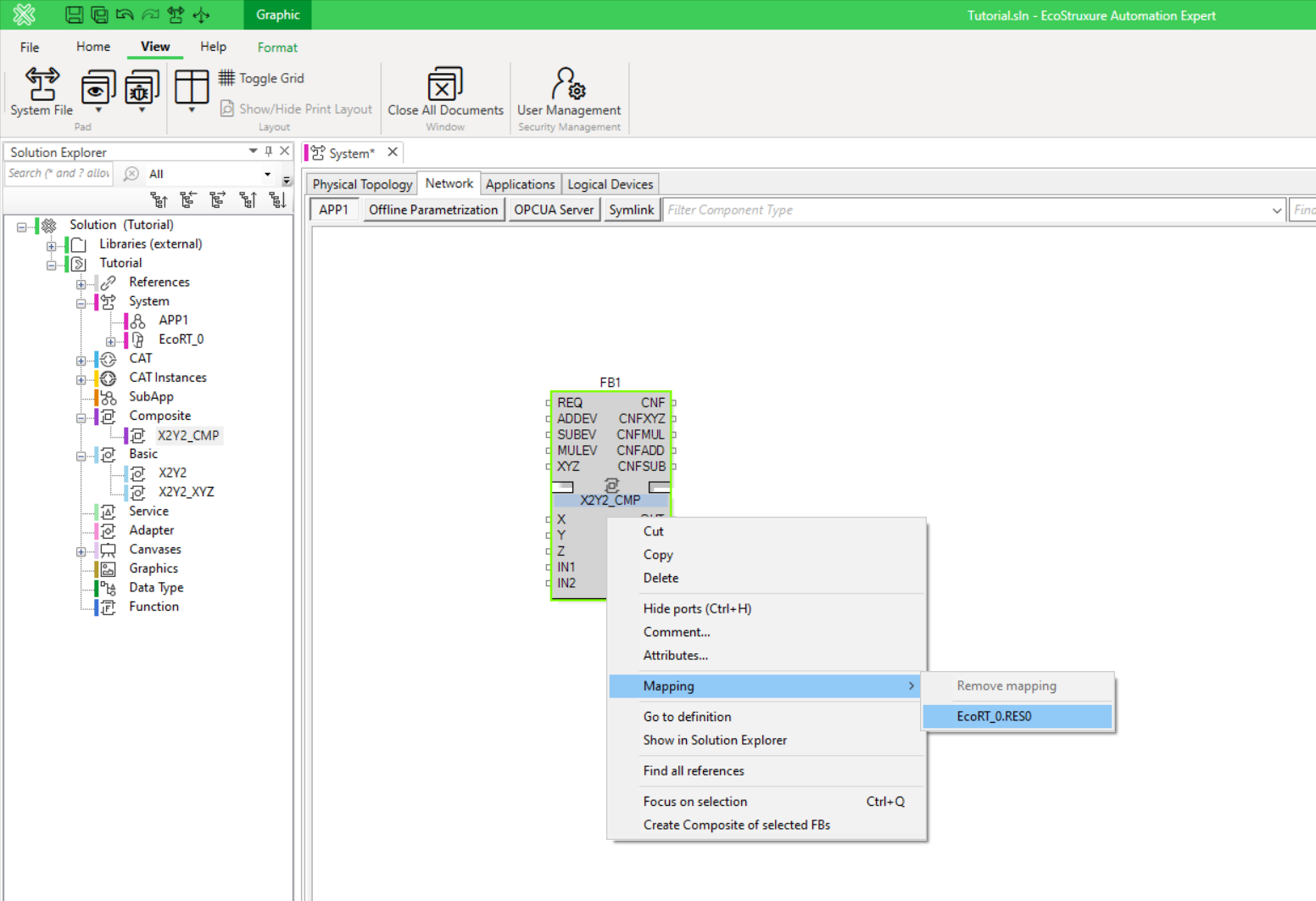Open dropdown under the bug windows icon
The width and height of the screenshot is (1316, 901).
click(x=142, y=110)
